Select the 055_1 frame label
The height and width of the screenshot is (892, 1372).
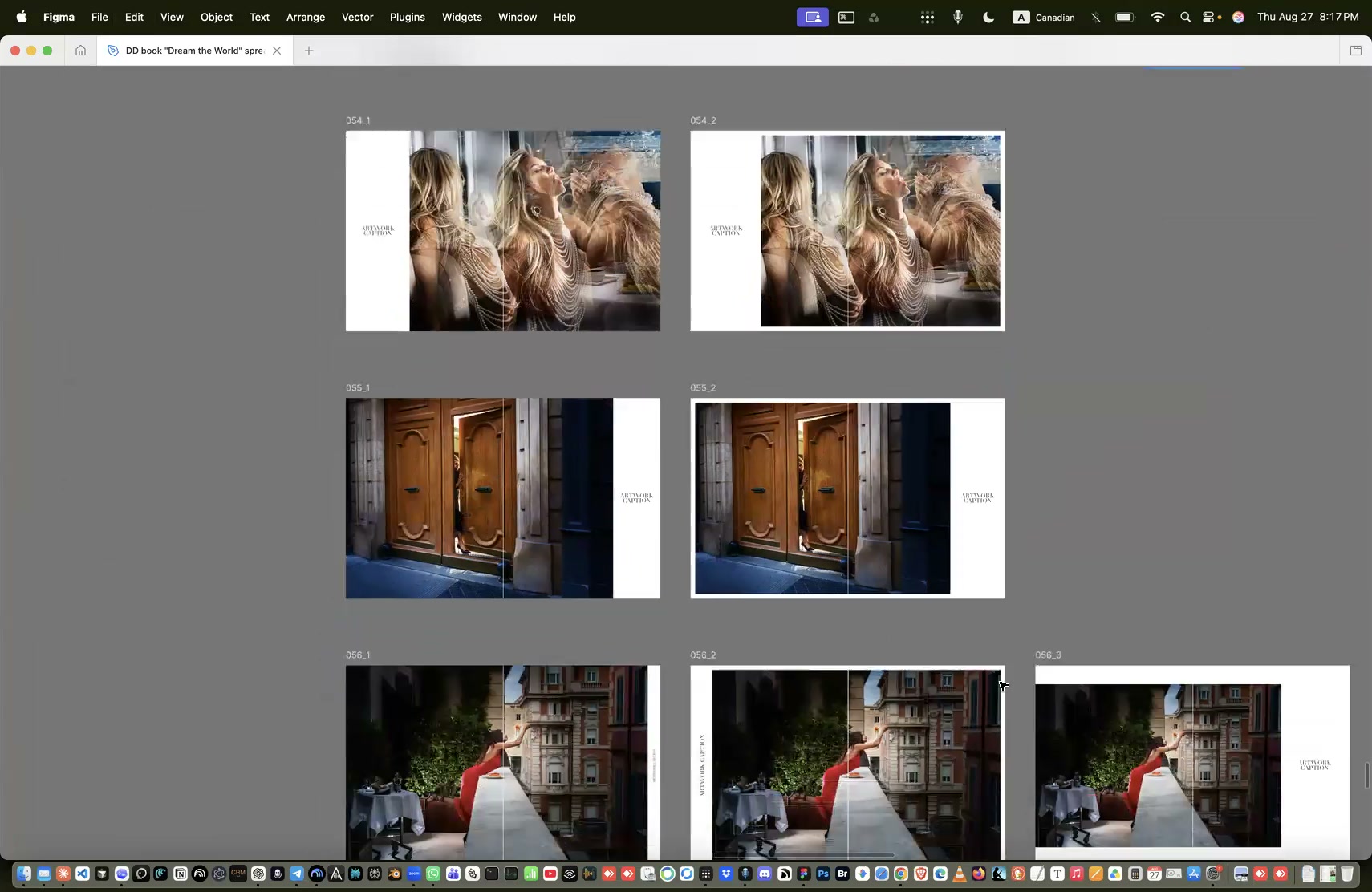(358, 387)
